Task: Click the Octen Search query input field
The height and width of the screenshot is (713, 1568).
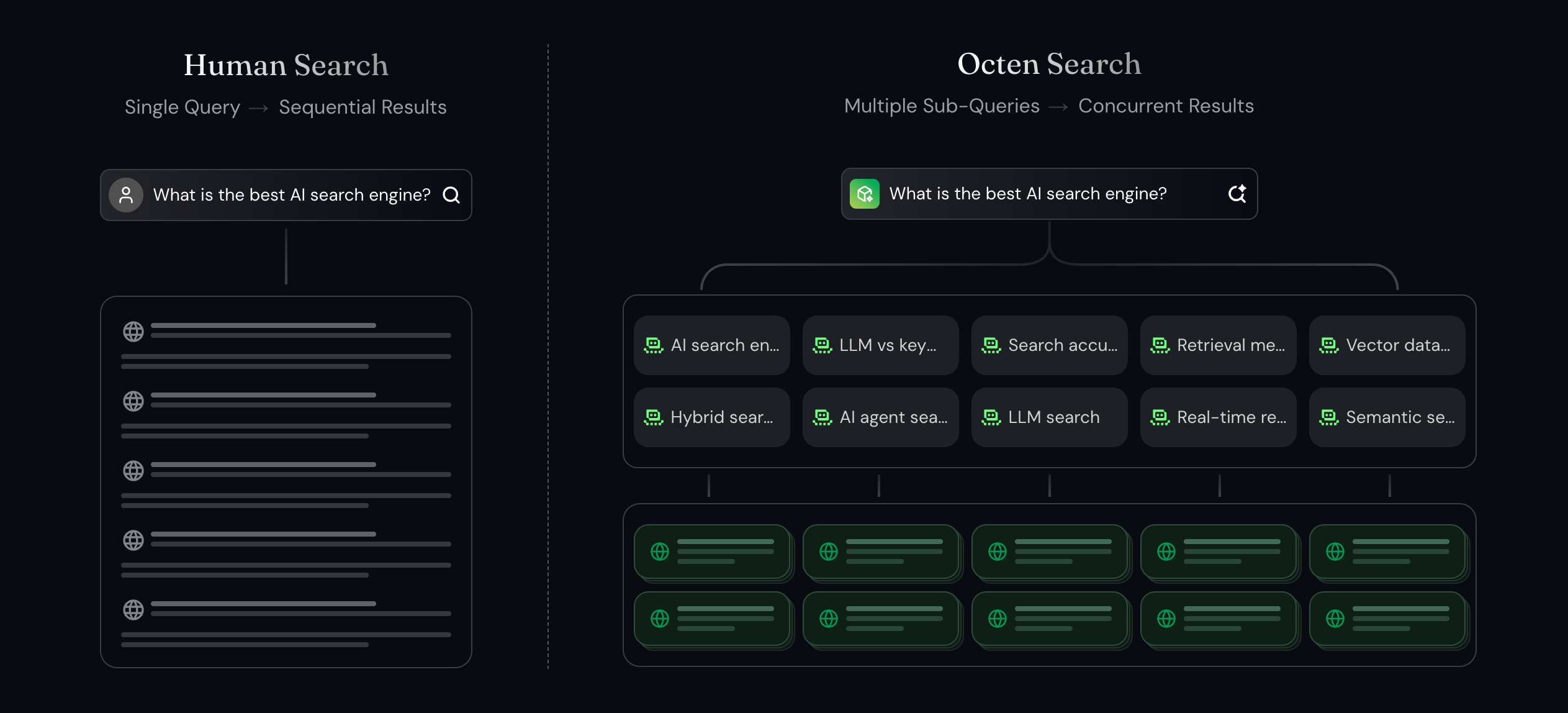Action: 1049,194
